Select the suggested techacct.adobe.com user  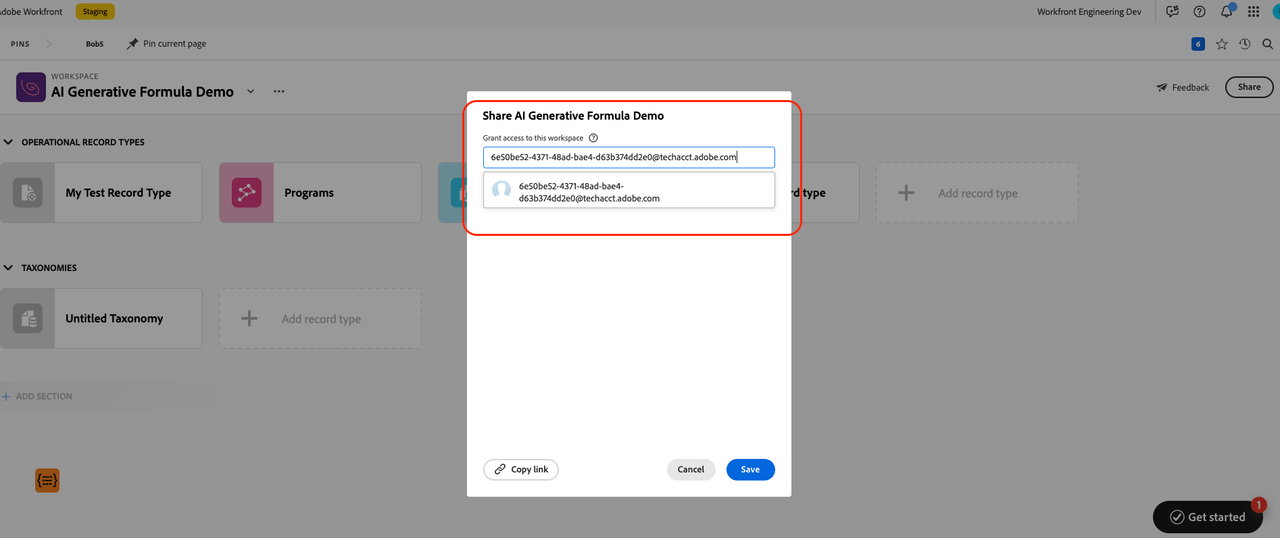tap(628, 191)
